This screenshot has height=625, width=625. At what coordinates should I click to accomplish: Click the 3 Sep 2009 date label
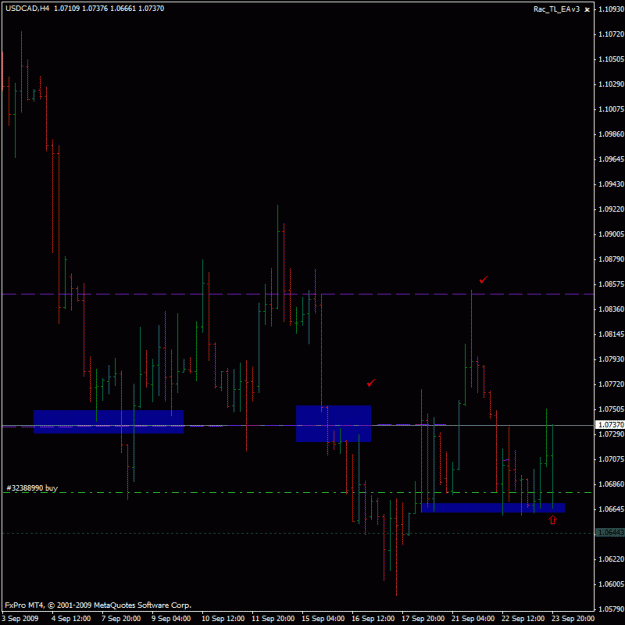click(20, 619)
